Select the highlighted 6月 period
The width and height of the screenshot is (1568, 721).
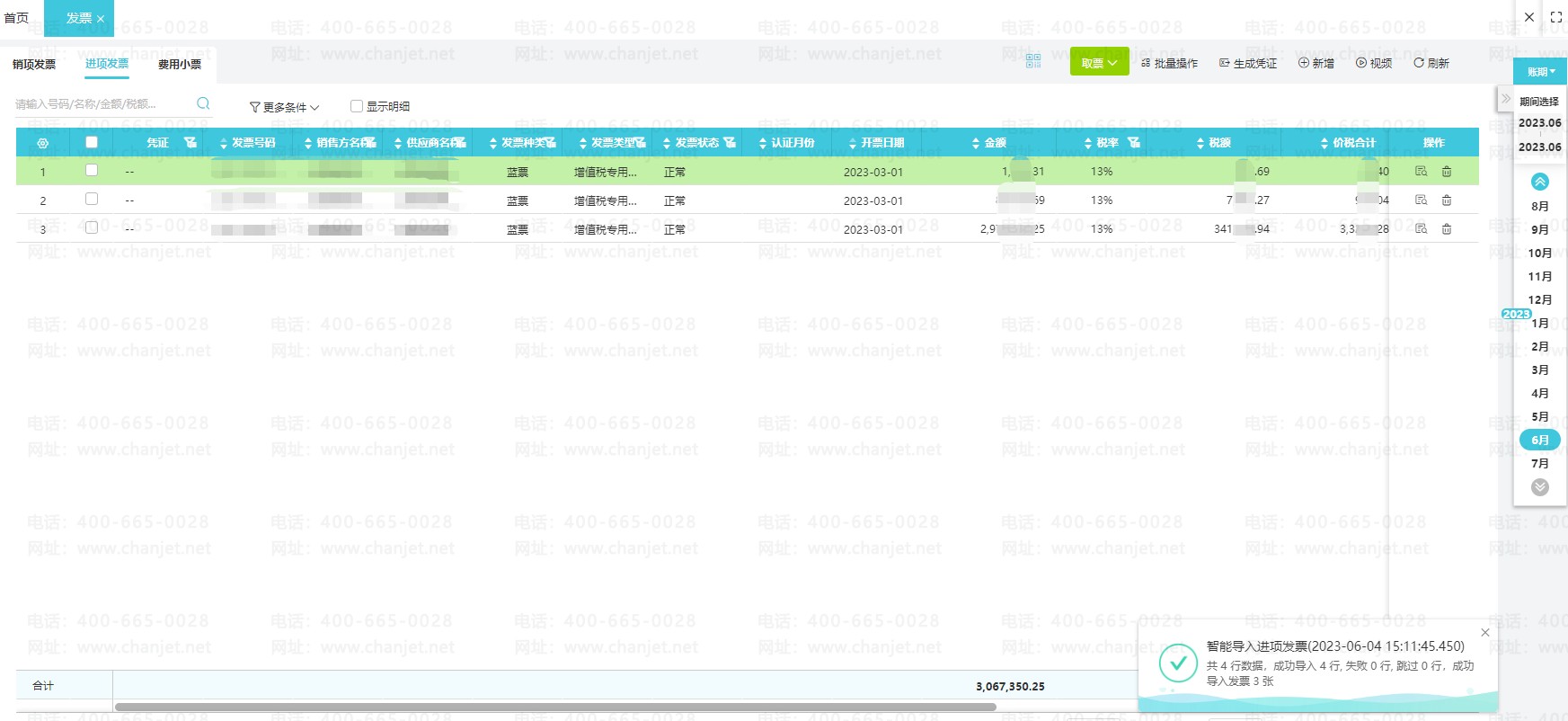point(1540,440)
